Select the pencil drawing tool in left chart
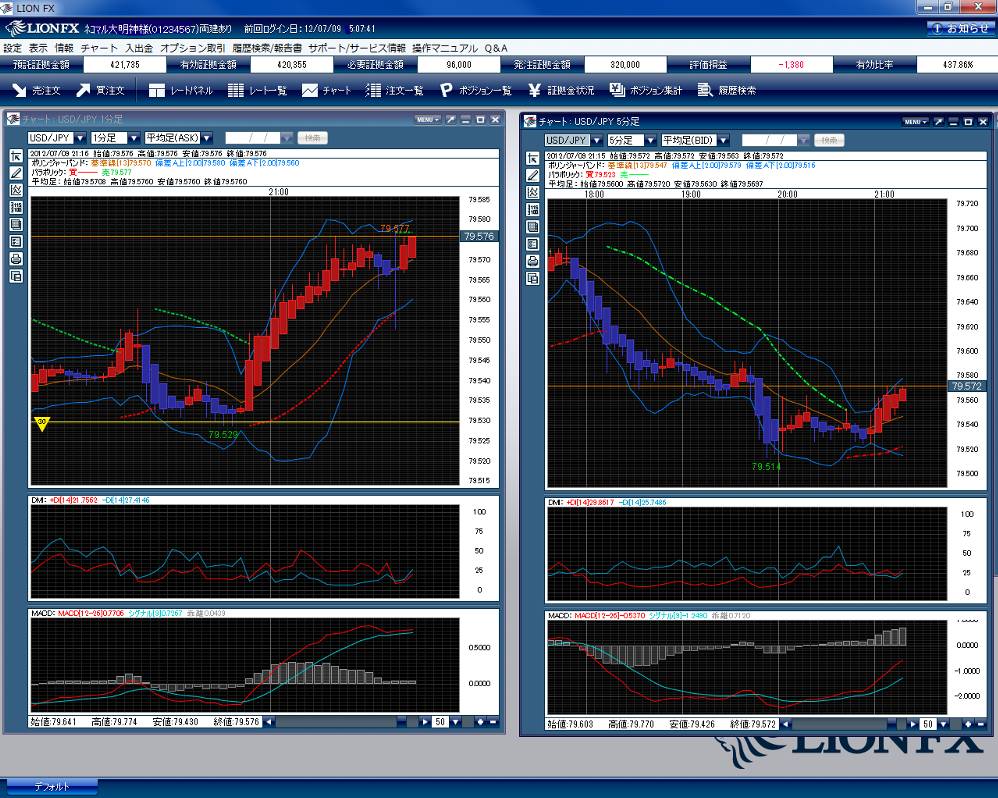Viewport: 998px width, 798px height. coord(16,173)
